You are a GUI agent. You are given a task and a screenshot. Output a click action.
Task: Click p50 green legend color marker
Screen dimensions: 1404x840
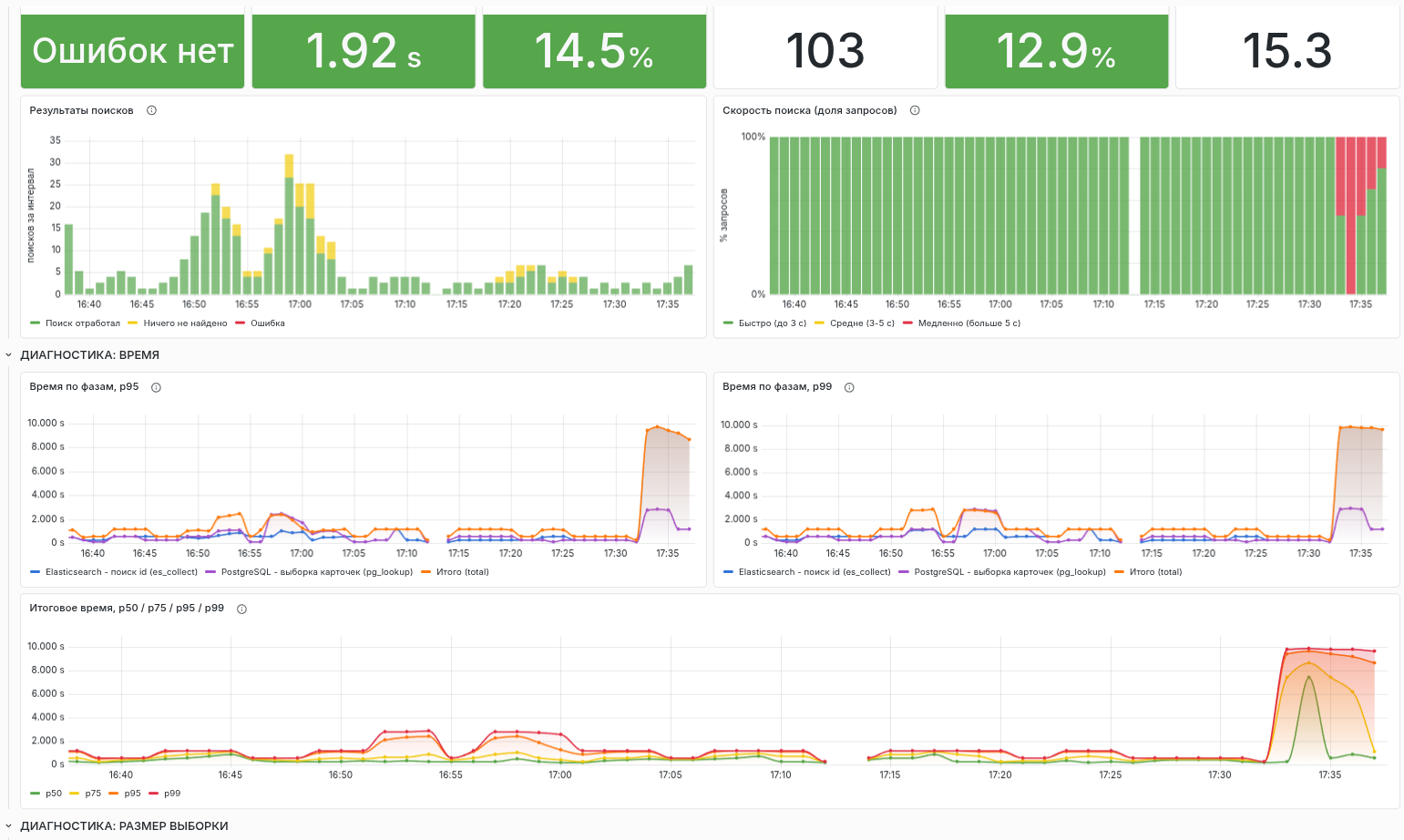pos(36,794)
